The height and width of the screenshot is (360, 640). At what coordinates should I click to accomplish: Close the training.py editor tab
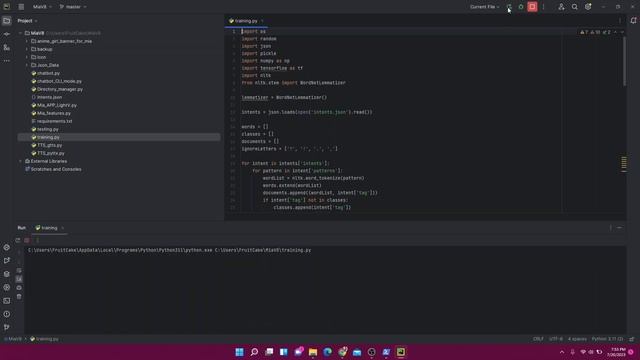[262, 21]
